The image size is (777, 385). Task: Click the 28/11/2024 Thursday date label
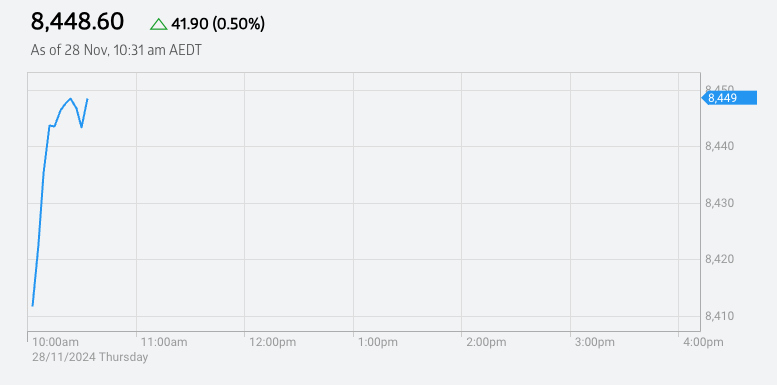(90, 357)
